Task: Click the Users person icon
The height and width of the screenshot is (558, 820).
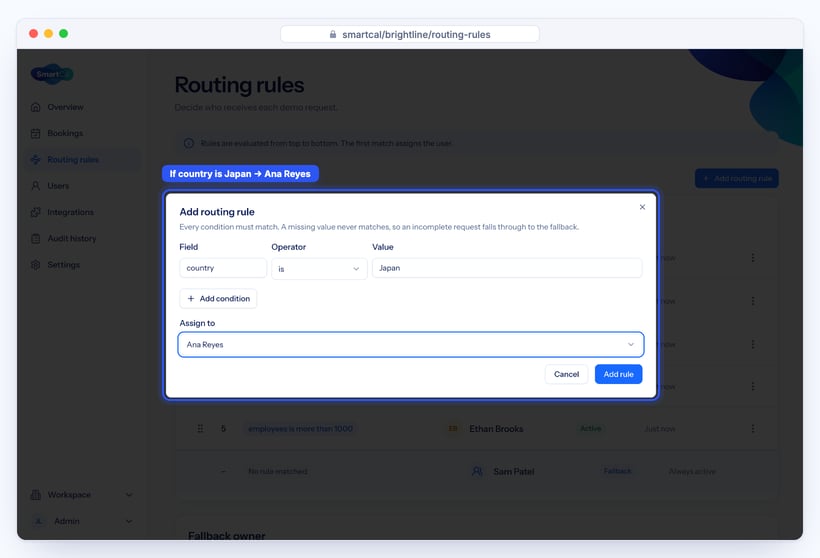Action: [x=36, y=186]
